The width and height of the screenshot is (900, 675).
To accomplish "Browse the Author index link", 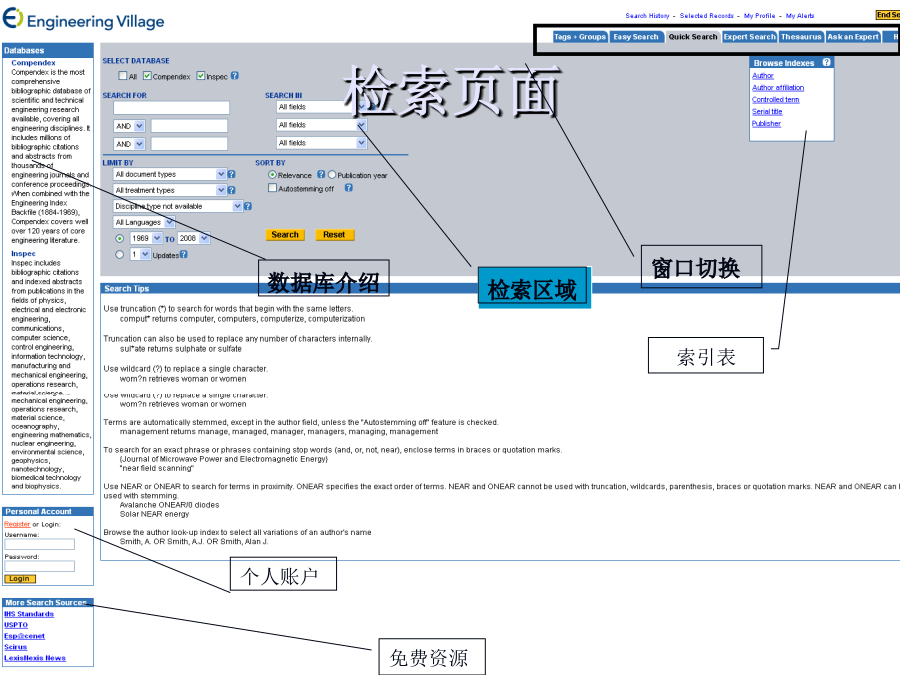I will tap(762, 76).
